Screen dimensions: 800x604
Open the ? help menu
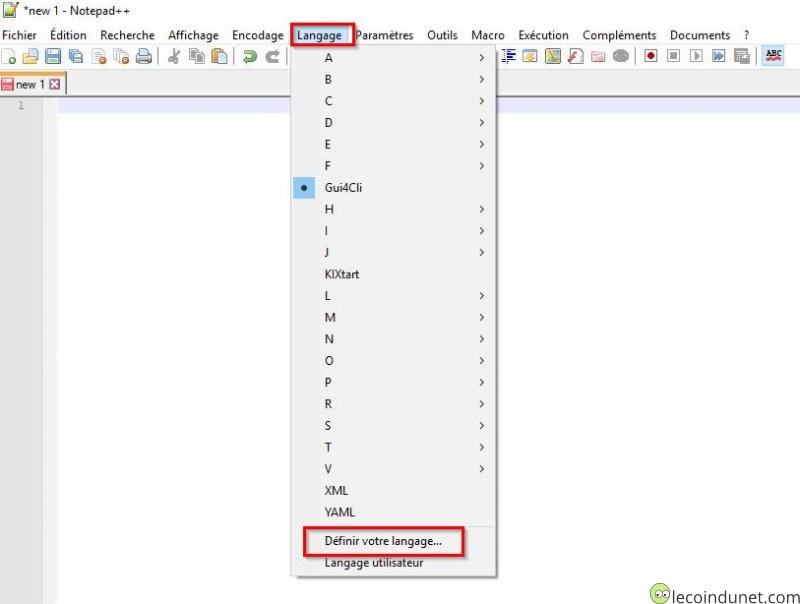click(746, 35)
